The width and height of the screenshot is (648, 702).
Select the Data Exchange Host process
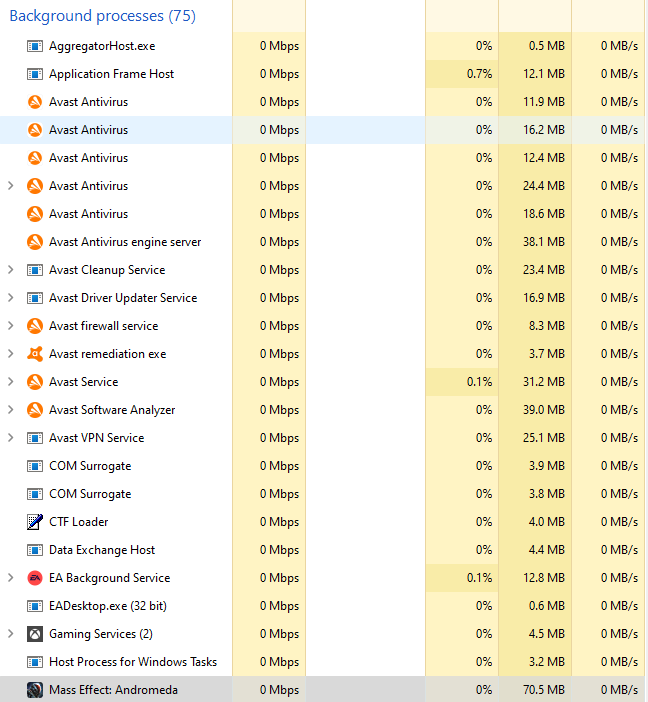pyautogui.click(x=102, y=550)
